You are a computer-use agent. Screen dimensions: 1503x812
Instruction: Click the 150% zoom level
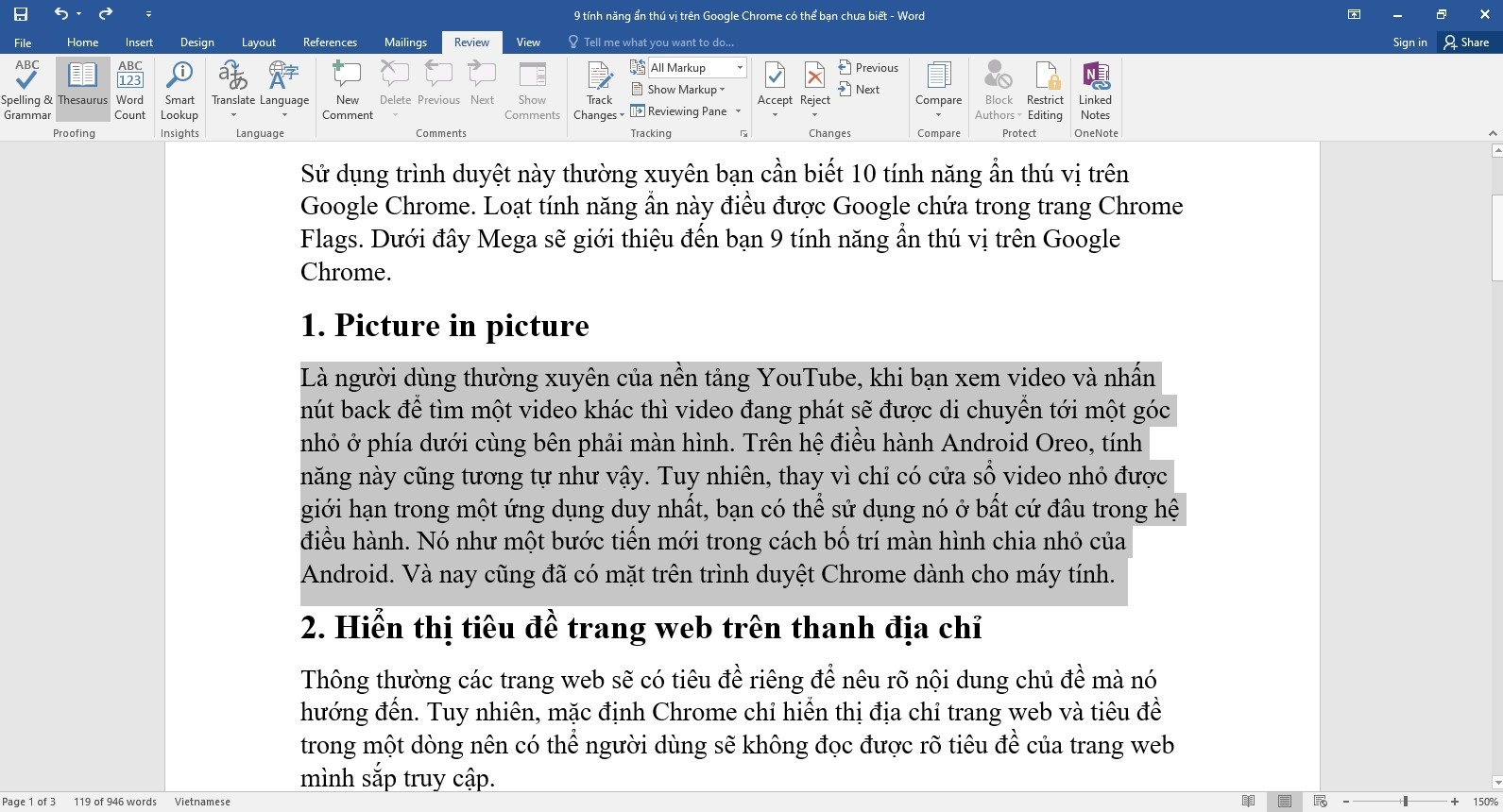point(1485,802)
